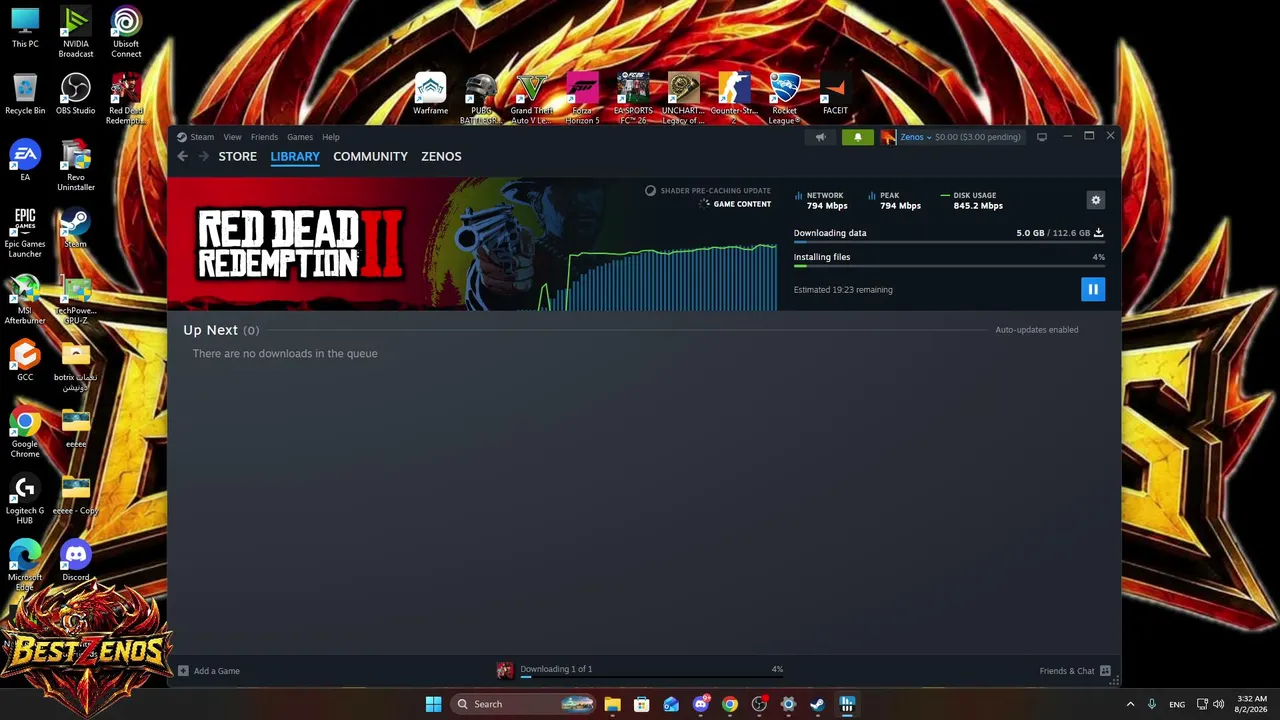This screenshot has height=720, width=1280.
Task: Click the Downloading data progress bar
Action: coord(949,242)
